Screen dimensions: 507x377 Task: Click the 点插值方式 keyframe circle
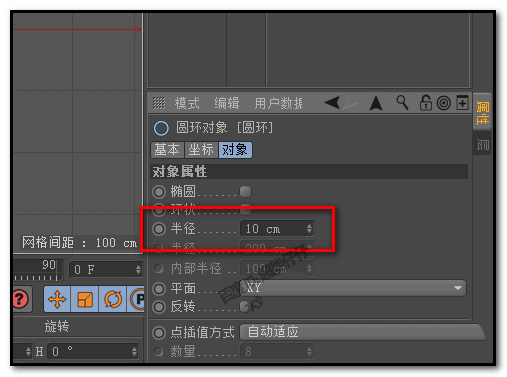tap(159, 333)
